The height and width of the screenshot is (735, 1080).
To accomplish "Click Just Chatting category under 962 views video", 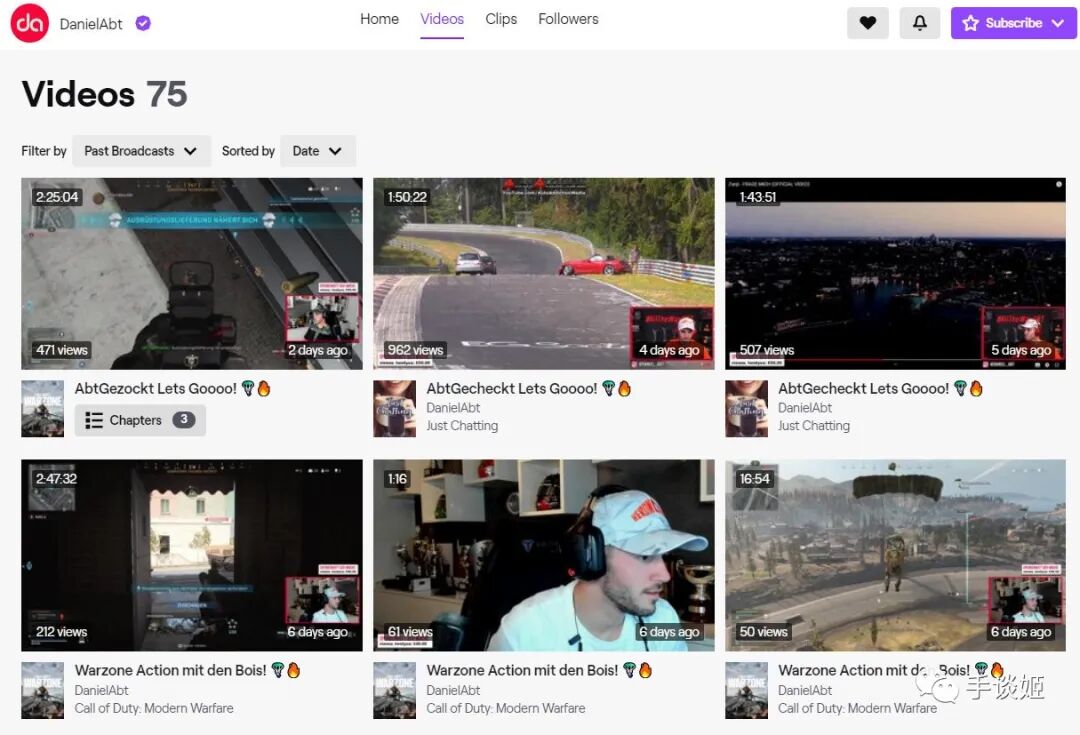I will coord(462,426).
